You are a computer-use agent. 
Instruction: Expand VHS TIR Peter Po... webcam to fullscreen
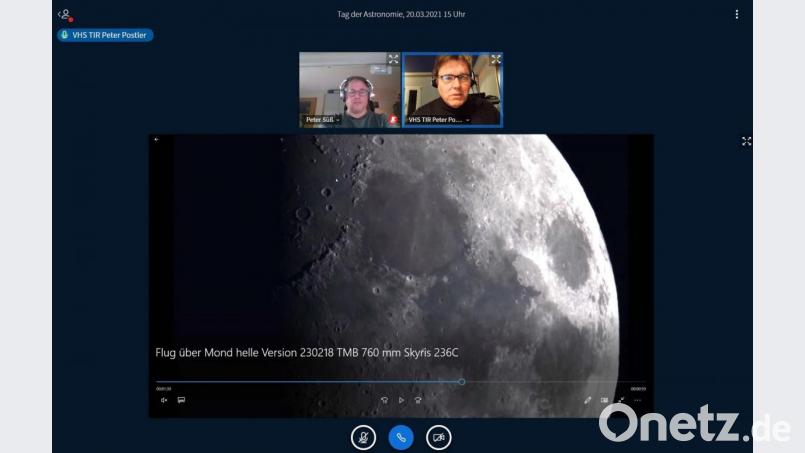pyautogui.click(x=495, y=60)
